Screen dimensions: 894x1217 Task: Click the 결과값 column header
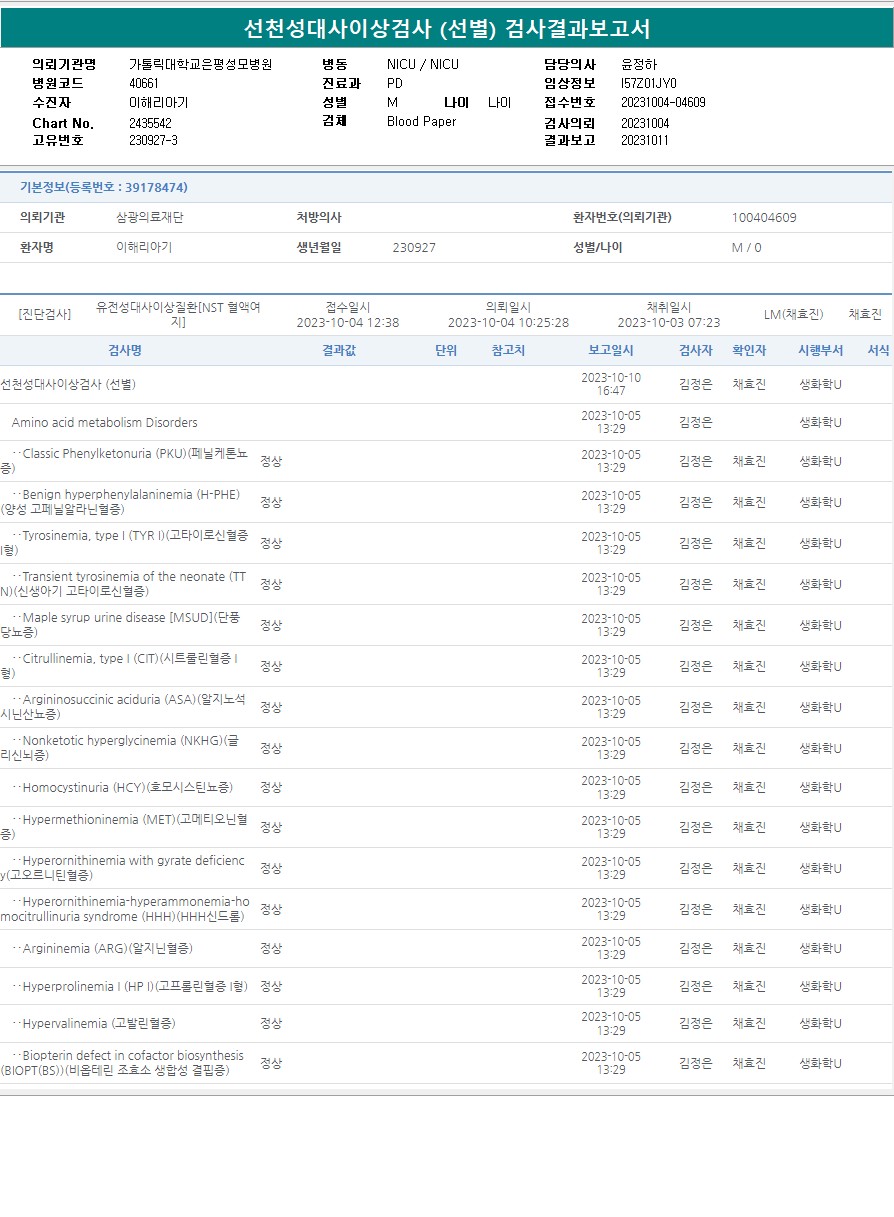(339, 351)
